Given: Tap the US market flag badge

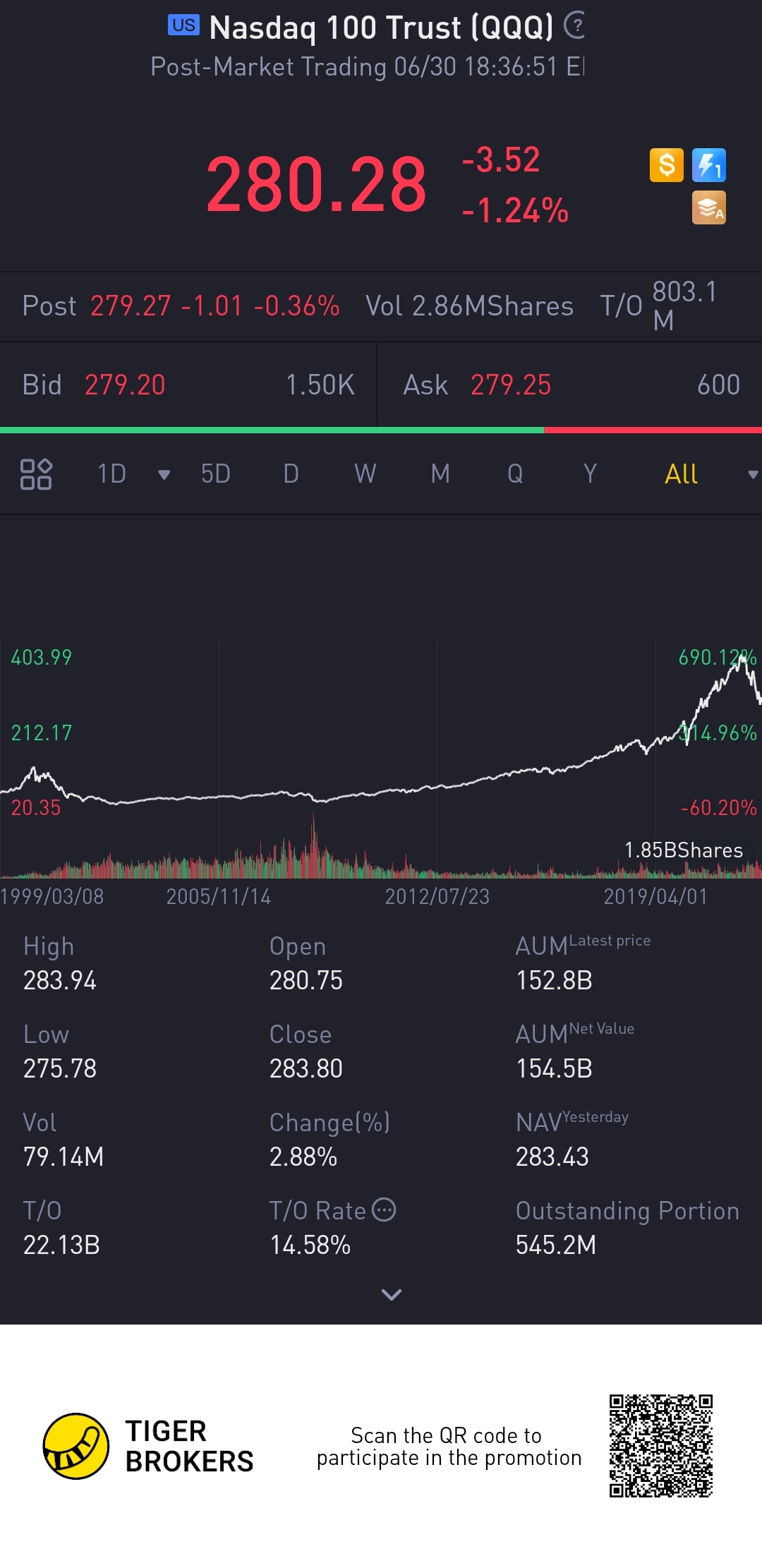Looking at the screenshot, I should tap(183, 25).
